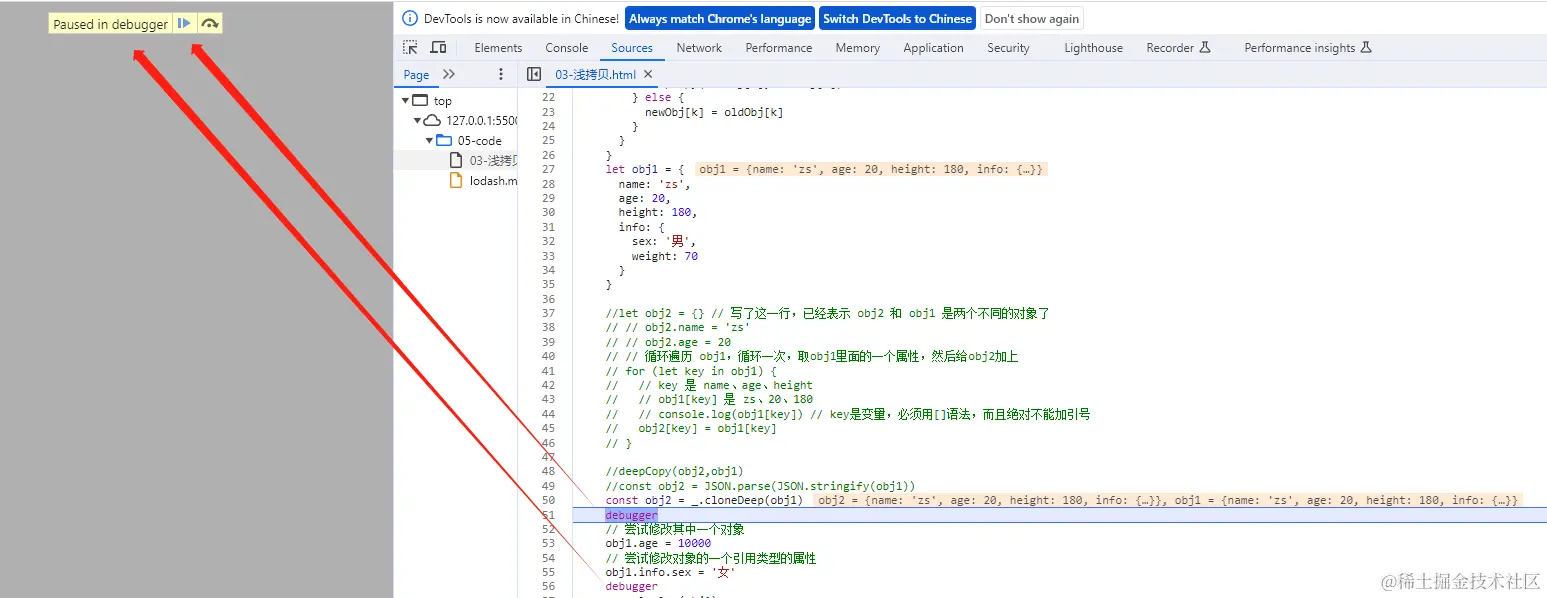Click the 'Paused in debugger' label
Image resolution: width=1547 pixels, height=598 pixels.
111,24
